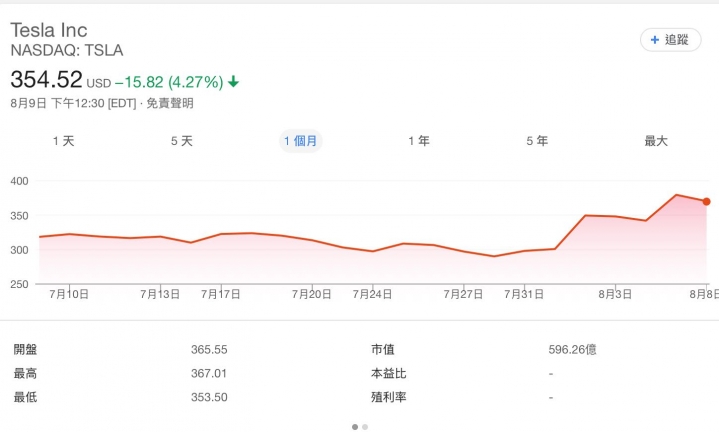Click the 250 y-axis label
This screenshot has height=432, width=720.
(x=19, y=284)
